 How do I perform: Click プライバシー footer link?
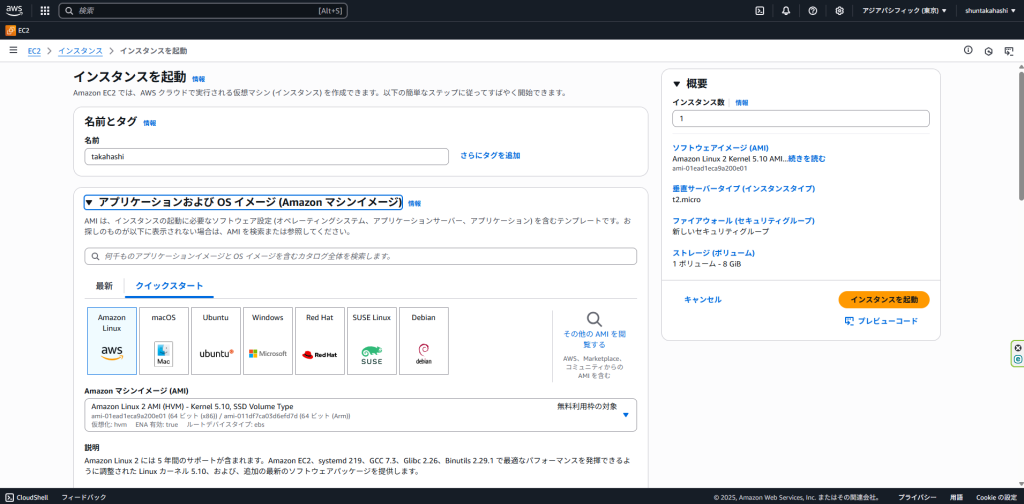click(x=917, y=497)
